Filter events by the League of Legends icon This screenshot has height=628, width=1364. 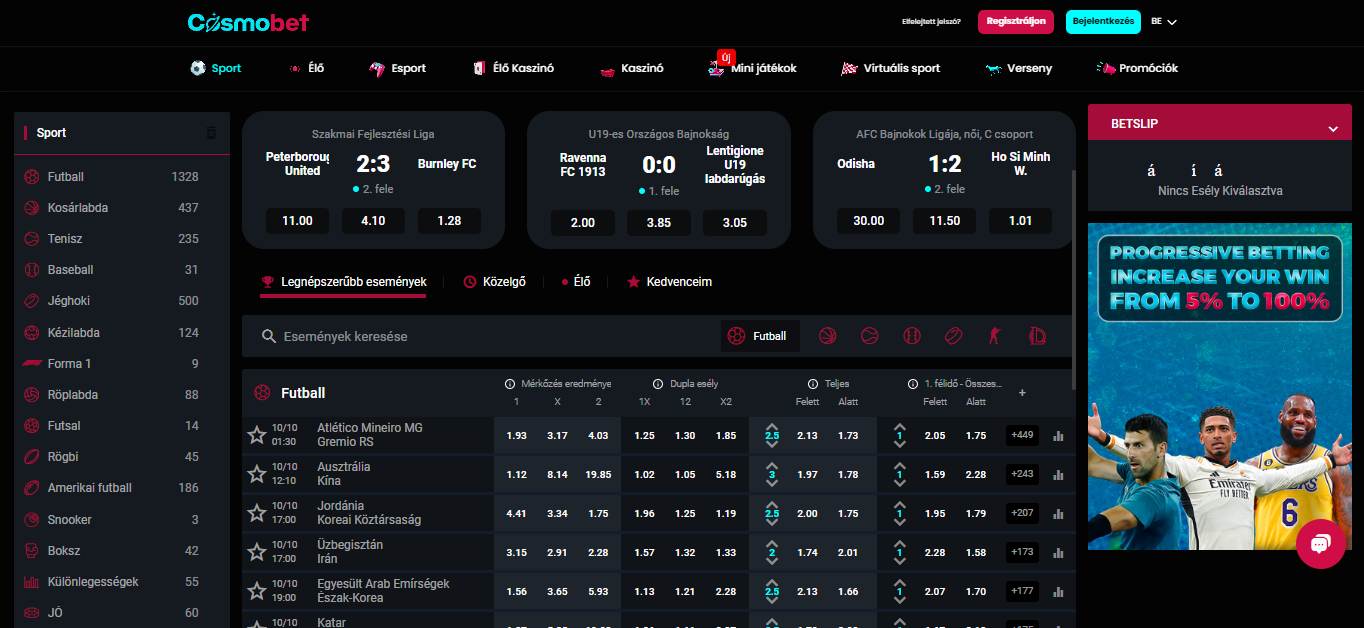pyautogui.click(x=1038, y=336)
